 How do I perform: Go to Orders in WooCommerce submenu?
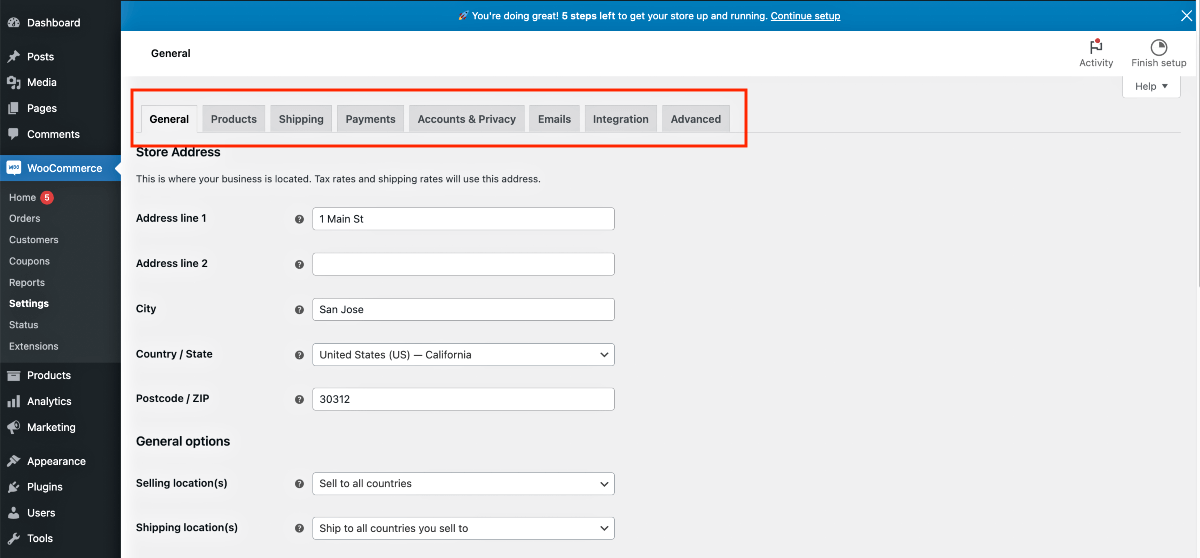25,219
